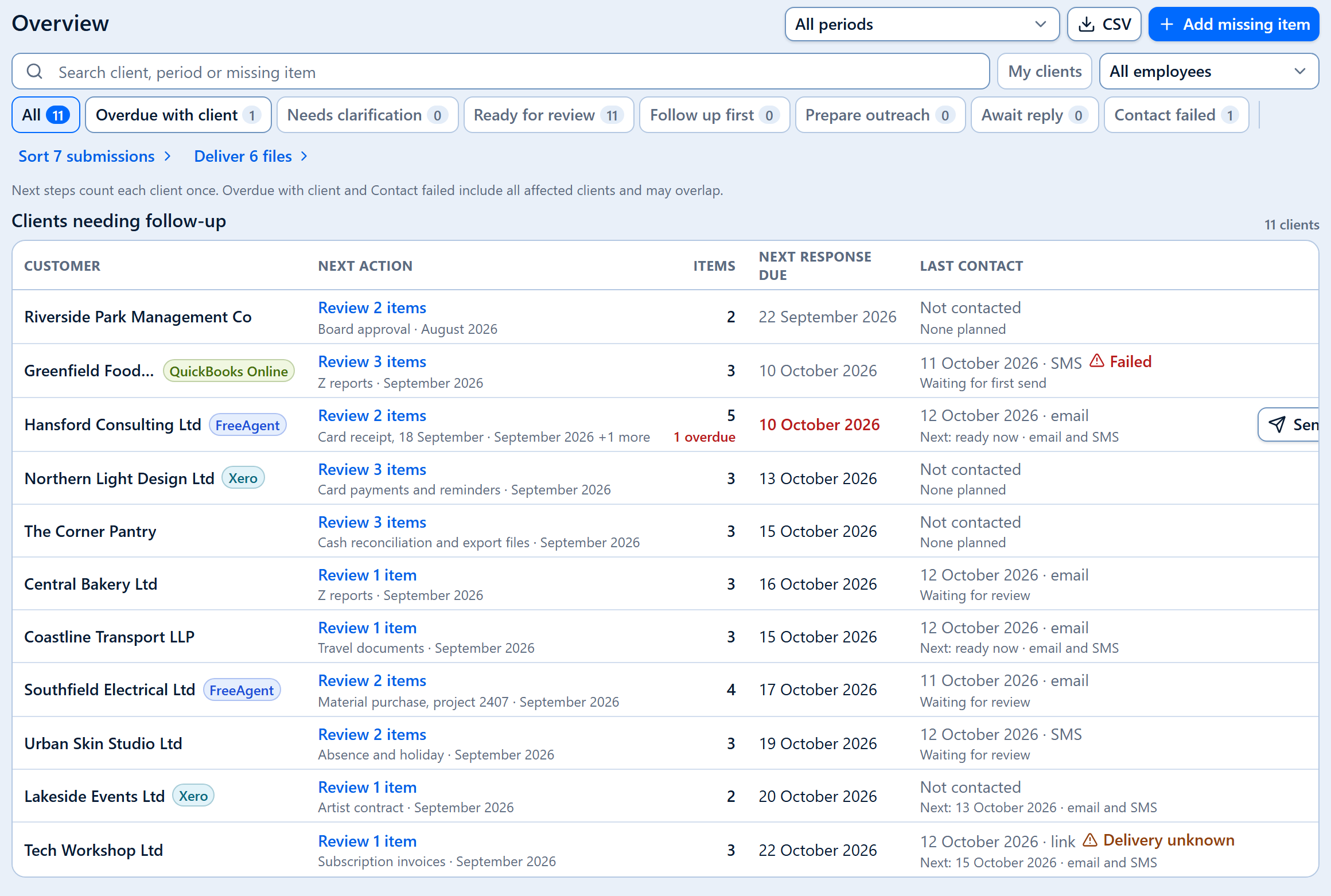Select the Tech Workshop Ltd name
Screen dimensions: 1331x896
point(94,850)
